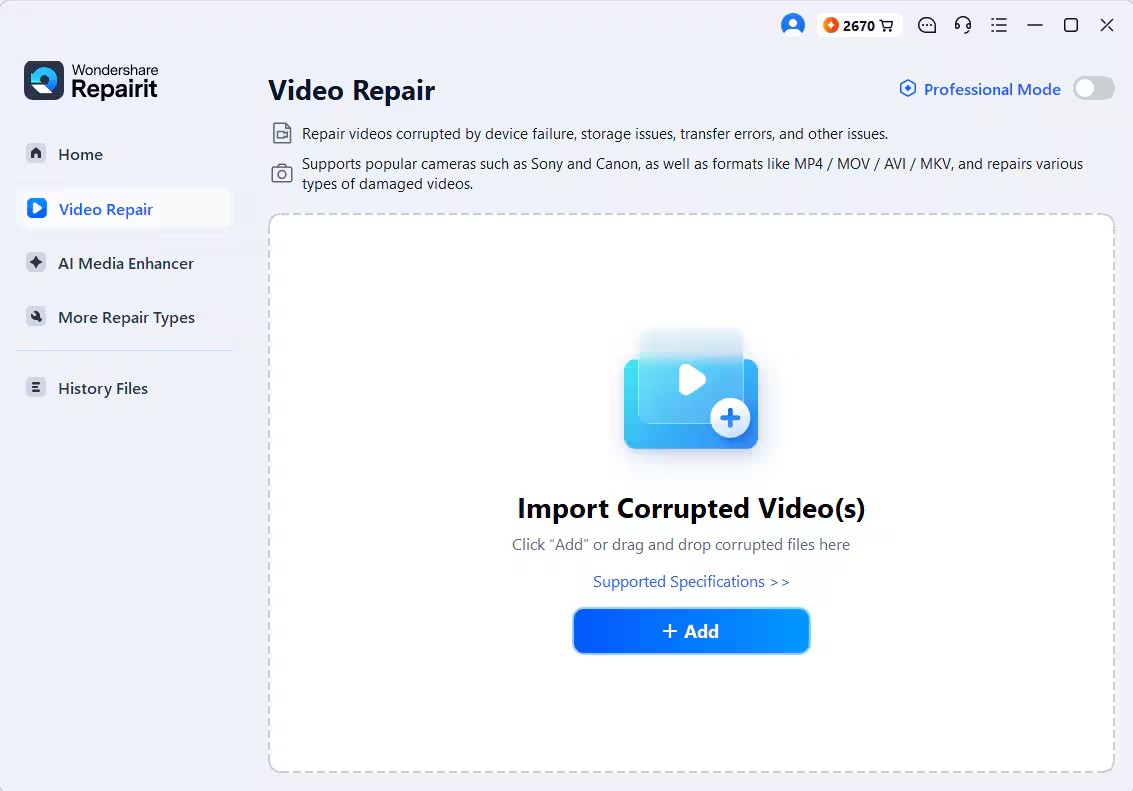Image resolution: width=1133 pixels, height=791 pixels.
Task: Maximize the Repairit window
Action: 1071,25
